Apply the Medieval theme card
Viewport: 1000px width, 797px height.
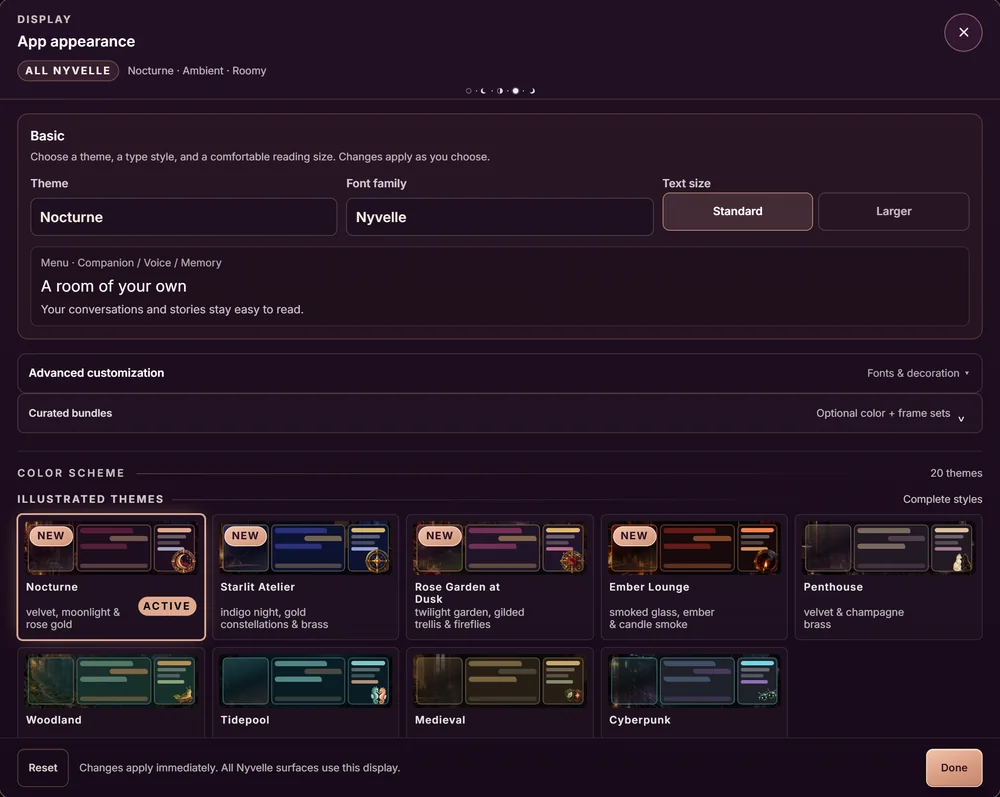pos(500,693)
